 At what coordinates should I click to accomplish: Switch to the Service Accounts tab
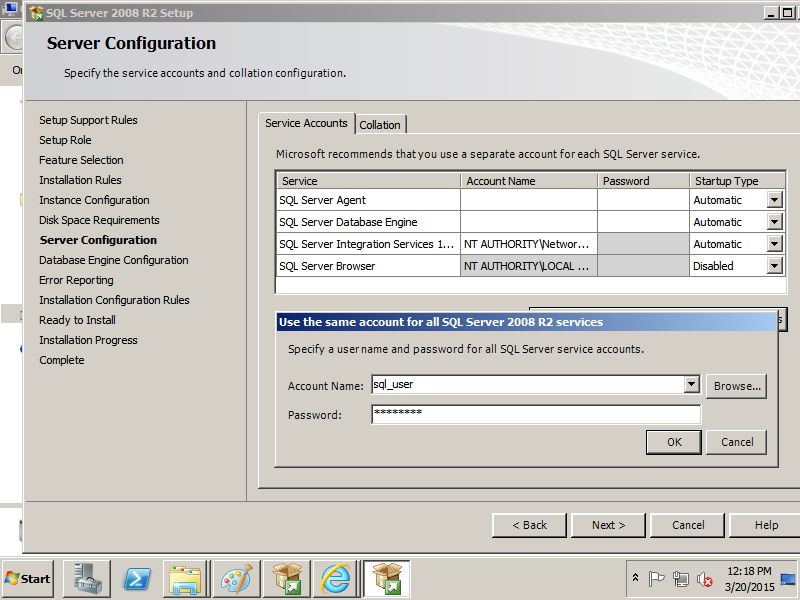point(306,123)
